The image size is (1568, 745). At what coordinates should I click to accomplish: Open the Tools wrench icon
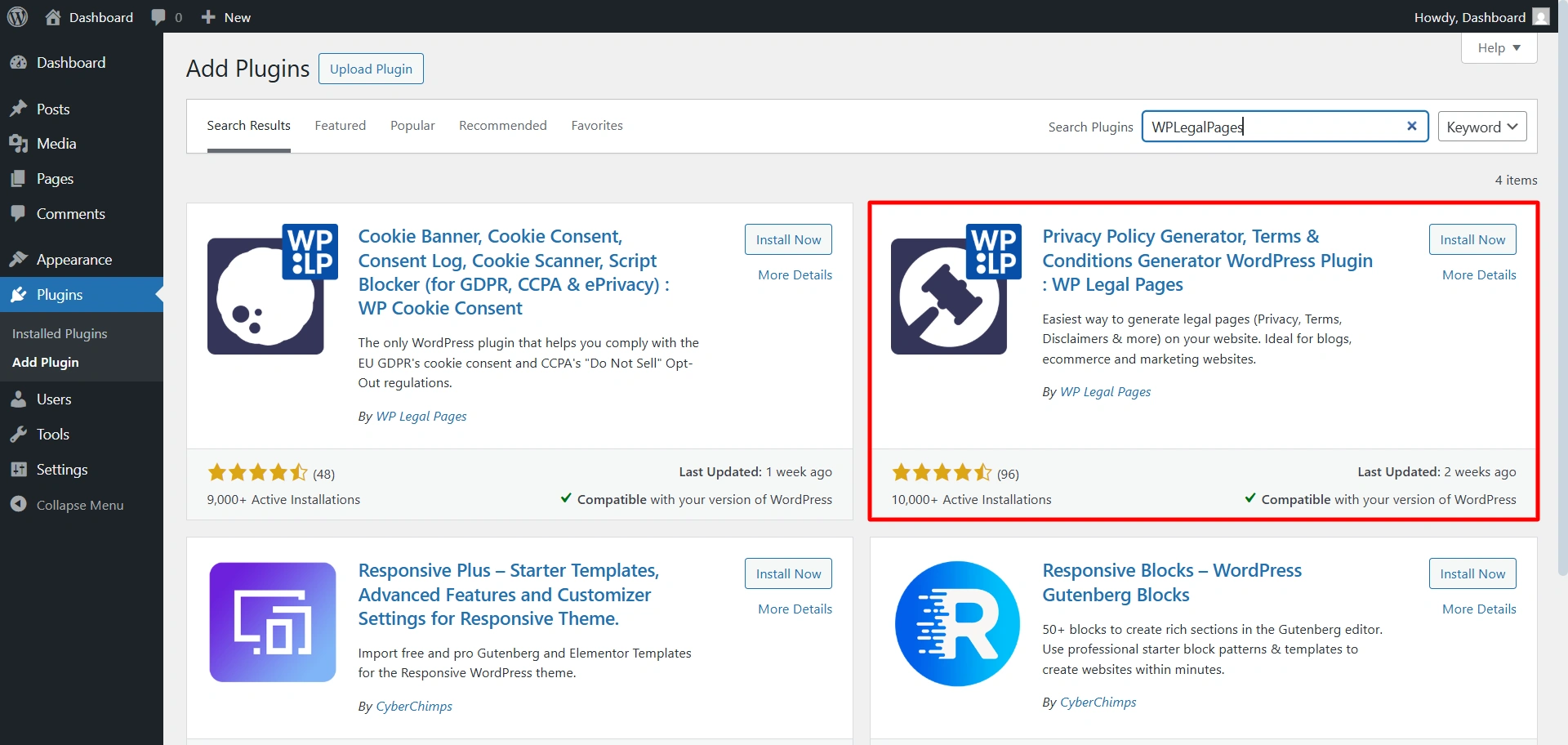(20, 434)
